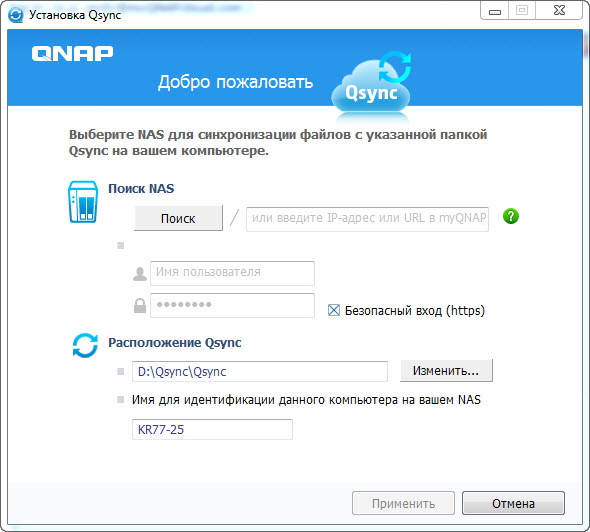Click the D:\Qsync\Qsync path field
Image resolution: width=590 pixels, height=532 pixels.
260,371
